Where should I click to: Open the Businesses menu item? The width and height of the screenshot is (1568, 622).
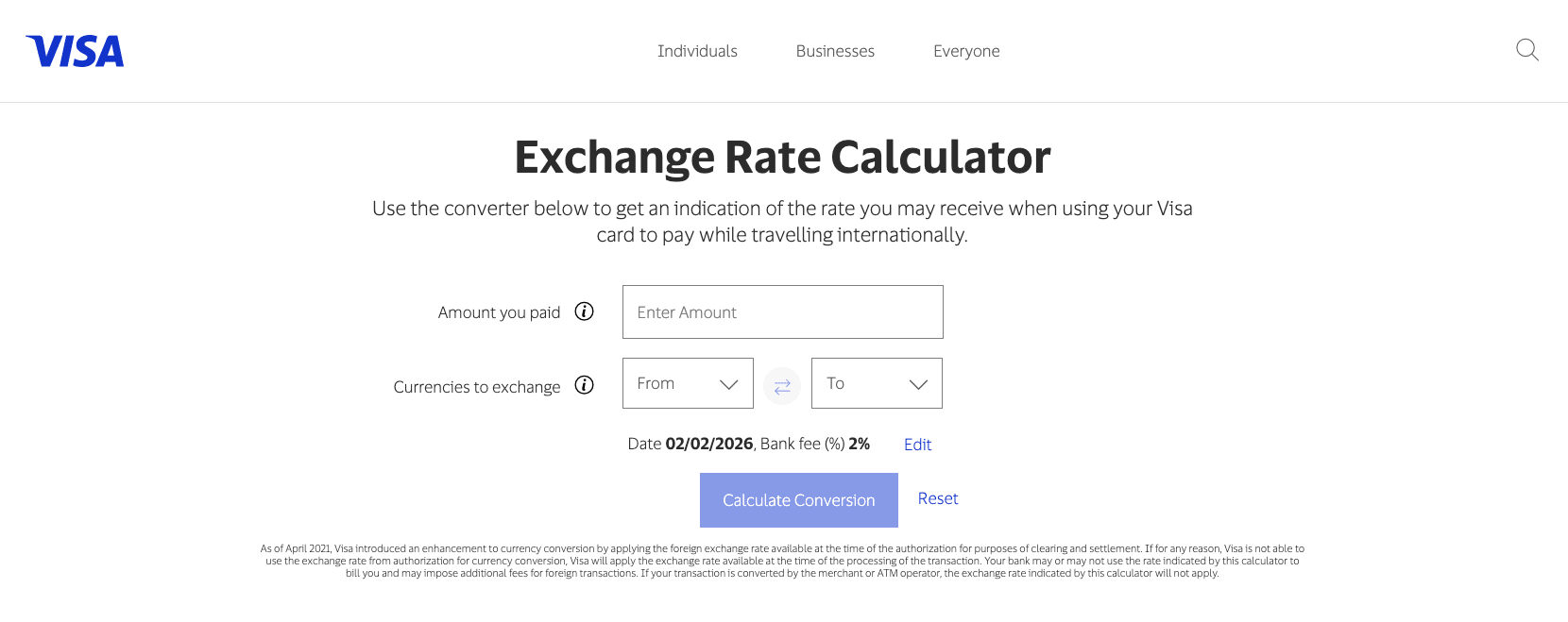pyautogui.click(x=835, y=51)
